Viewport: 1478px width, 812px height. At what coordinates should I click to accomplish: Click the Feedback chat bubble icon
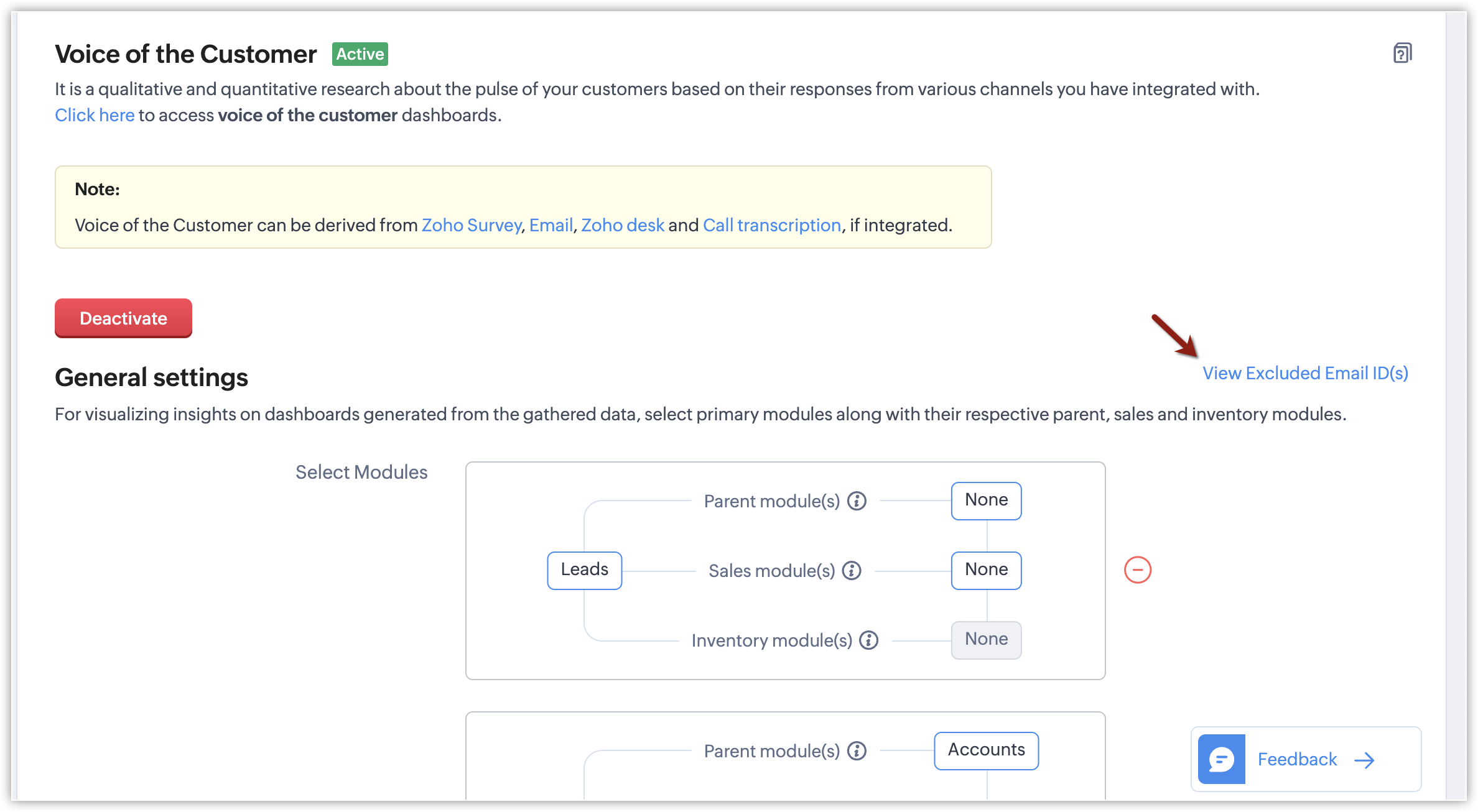[x=1221, y=759]
